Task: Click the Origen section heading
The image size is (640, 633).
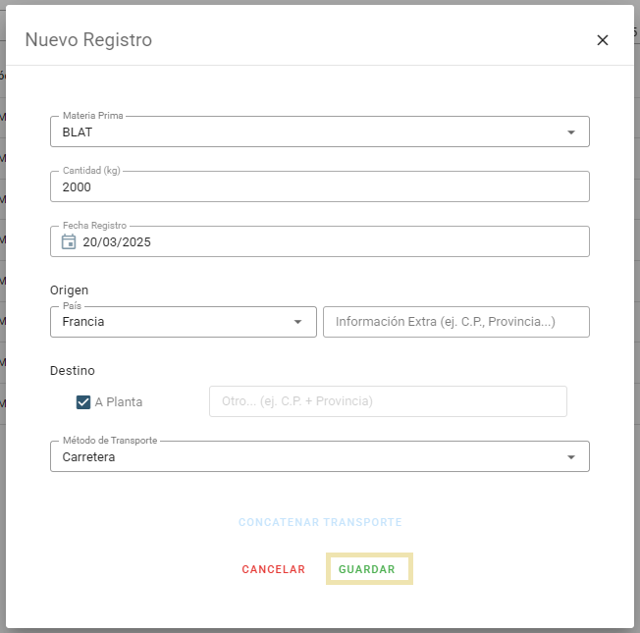Action: [x=70, y=290]
